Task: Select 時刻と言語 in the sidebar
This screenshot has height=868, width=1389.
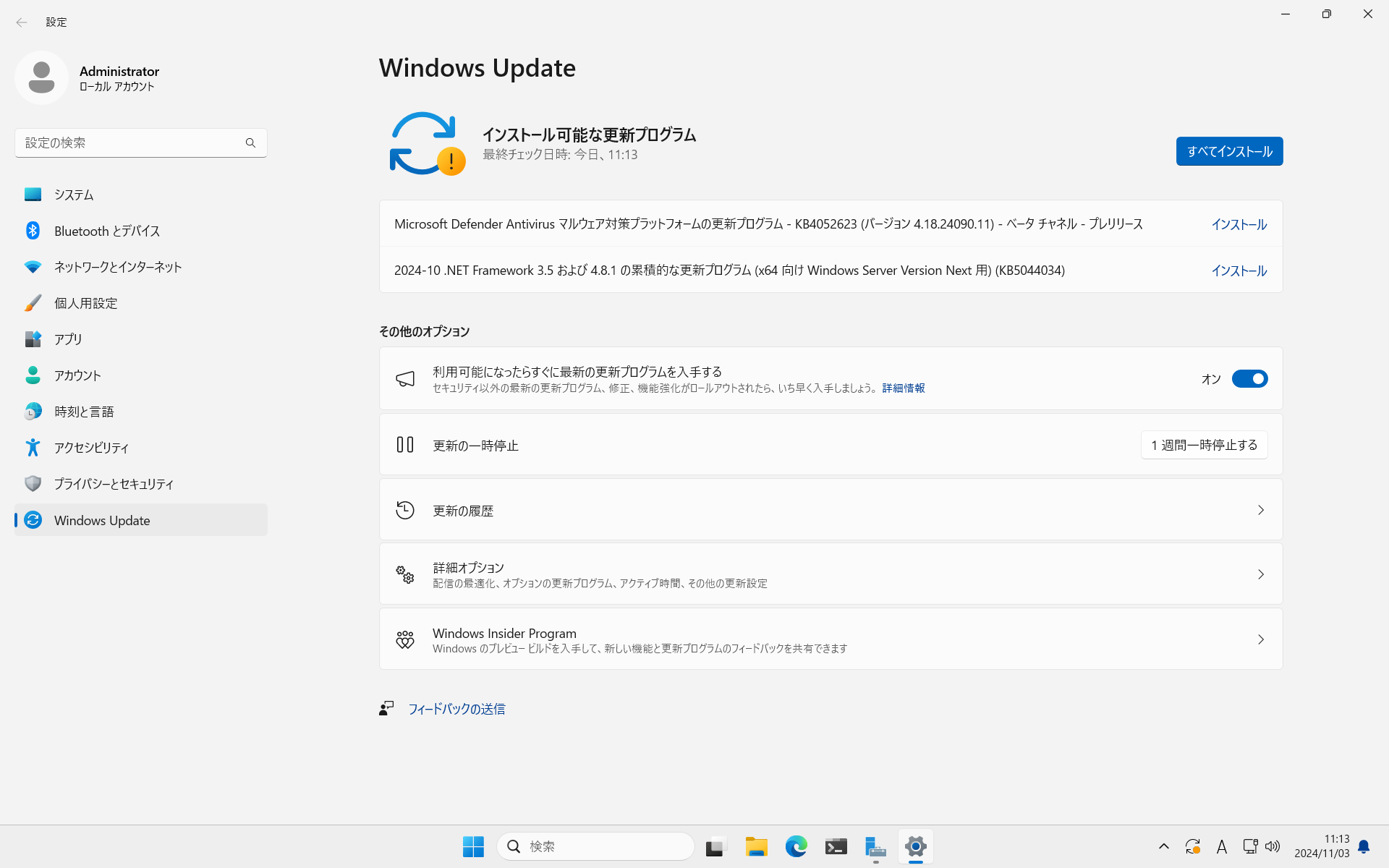Action: coord(84,412)
